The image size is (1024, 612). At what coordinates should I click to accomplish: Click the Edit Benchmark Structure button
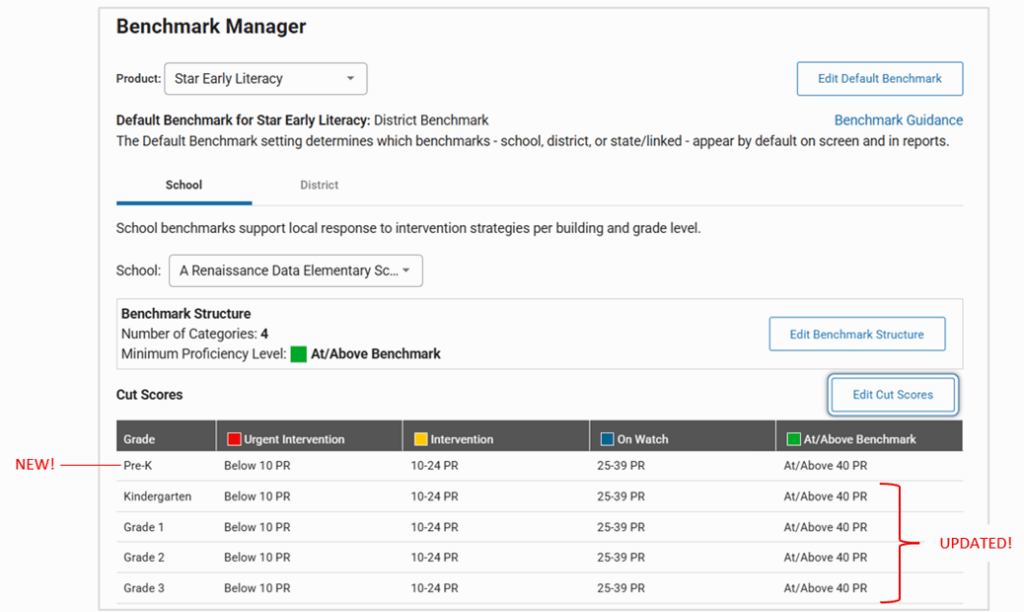pyautogui.click(x=857, y=334)
